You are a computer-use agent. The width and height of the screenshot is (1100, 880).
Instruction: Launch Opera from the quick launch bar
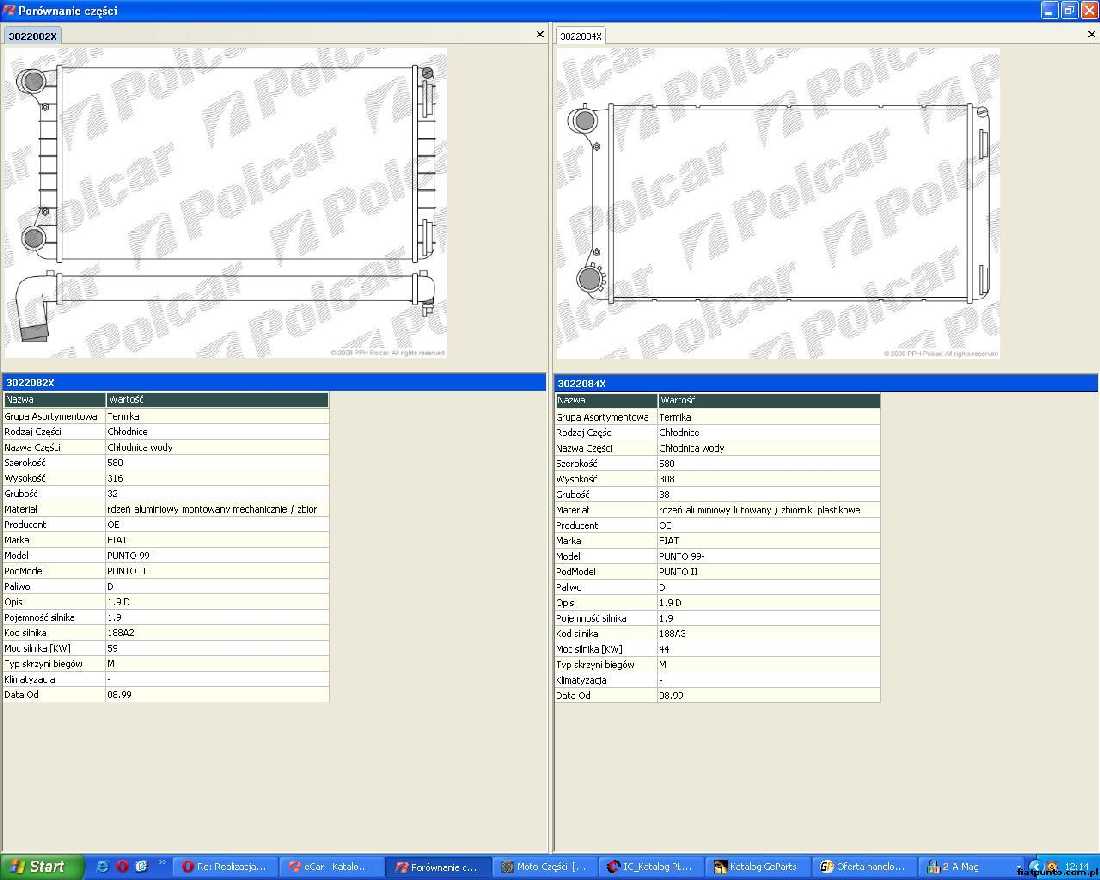point(122,867)
